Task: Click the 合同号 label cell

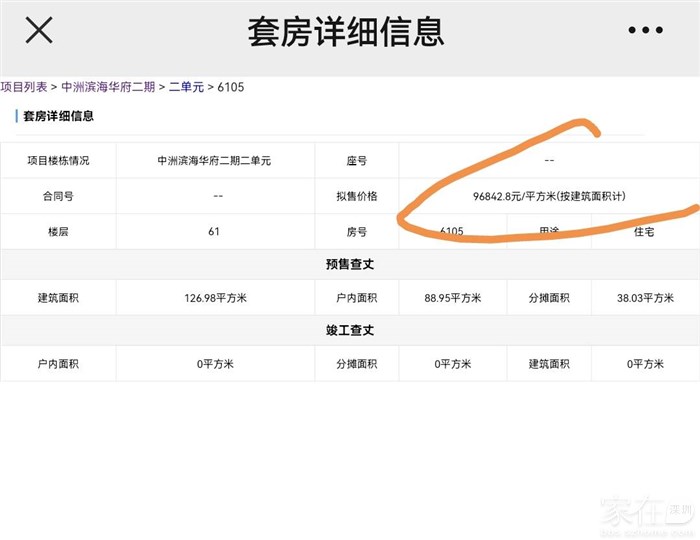Action: coord(58,196)
